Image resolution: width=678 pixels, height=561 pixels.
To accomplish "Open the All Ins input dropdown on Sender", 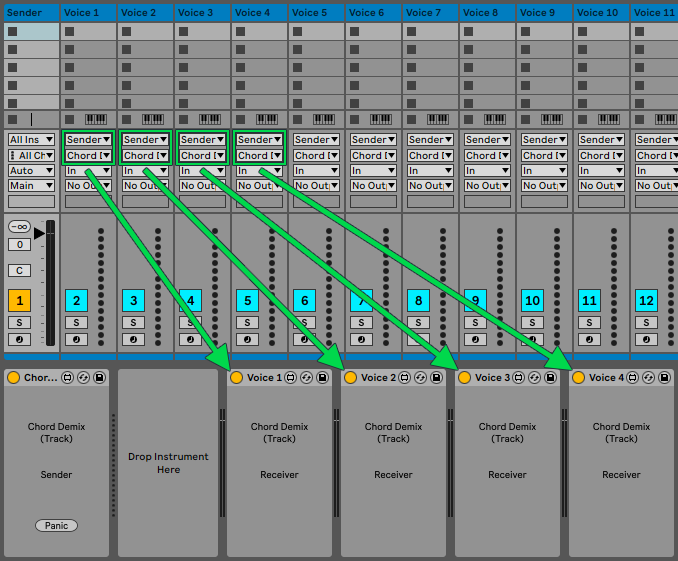I will [32, 140].
